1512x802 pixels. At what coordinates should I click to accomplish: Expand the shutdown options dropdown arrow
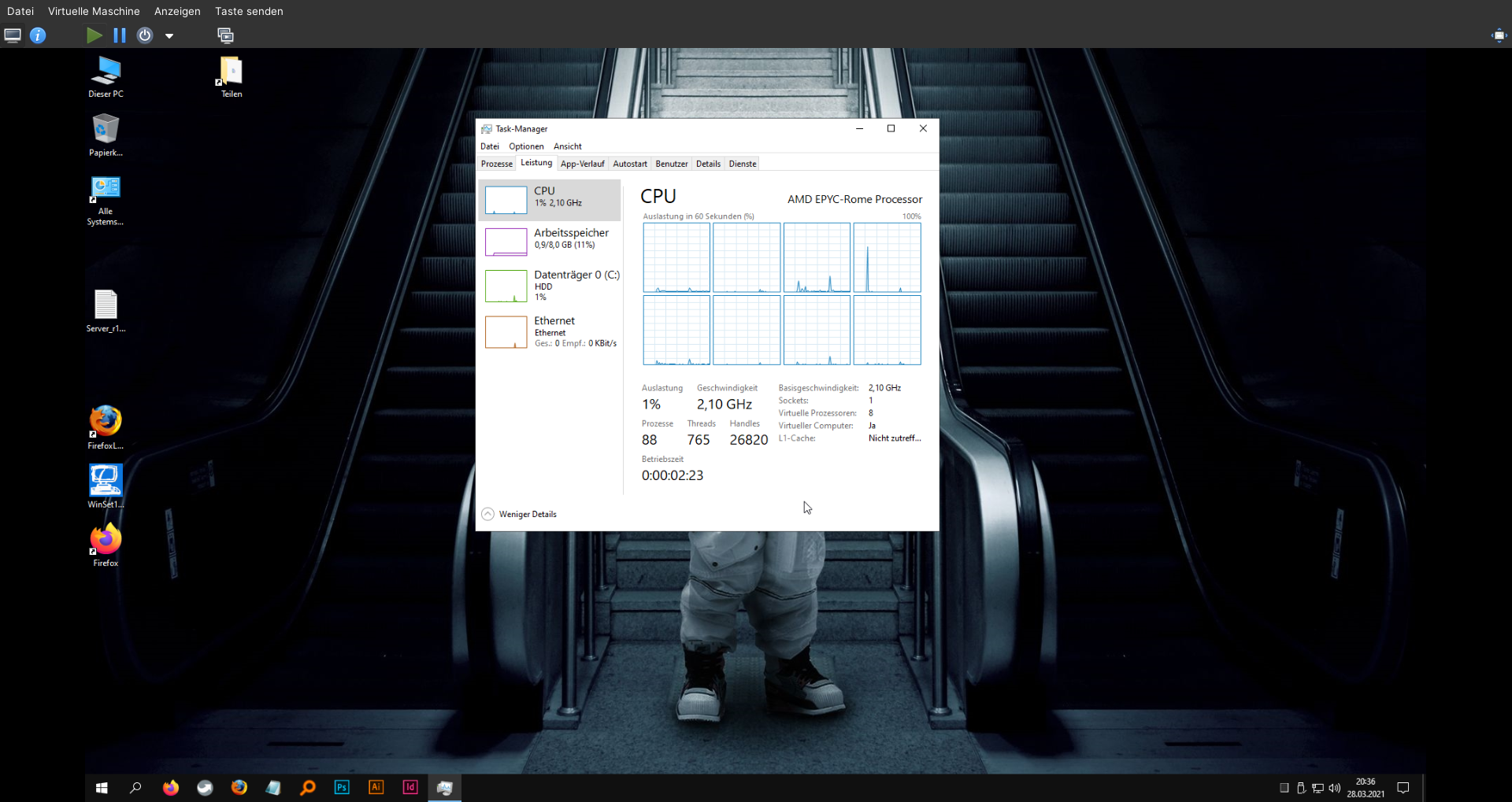pyautogui.click(x=169, y=36)
